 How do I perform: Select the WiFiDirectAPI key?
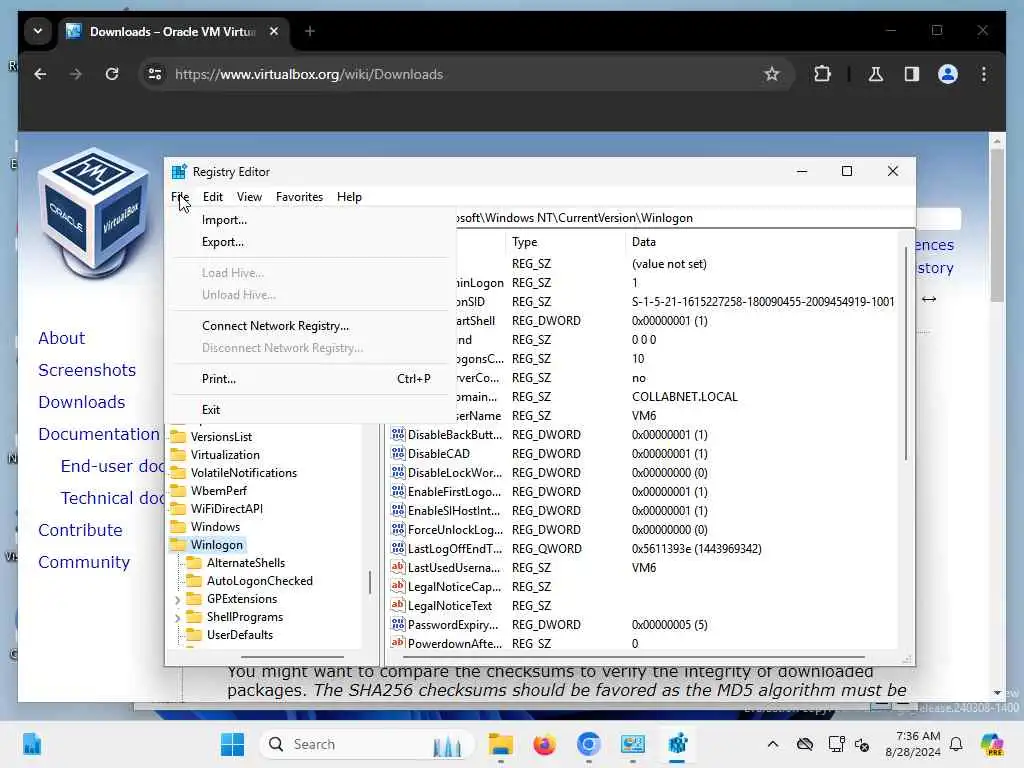click(x=227, y=509)
